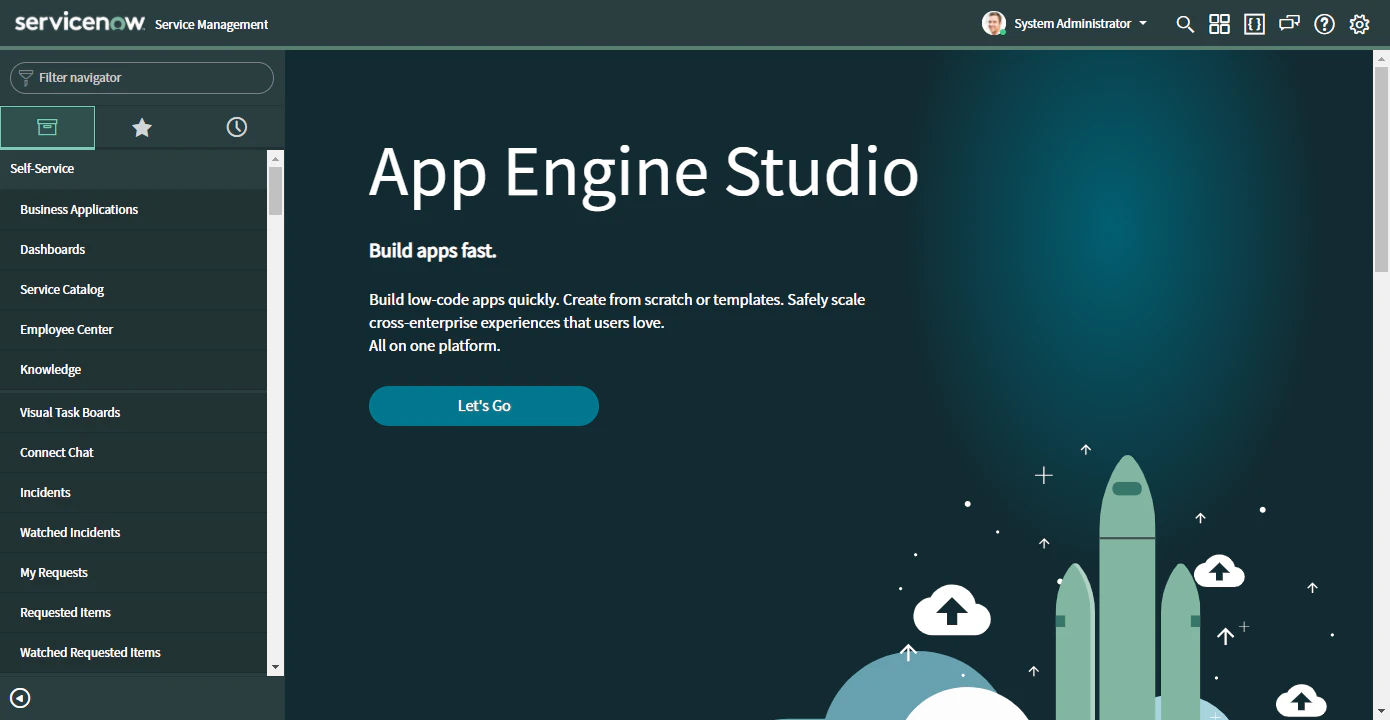Open the curly-braces scope picker icon

1254,24
